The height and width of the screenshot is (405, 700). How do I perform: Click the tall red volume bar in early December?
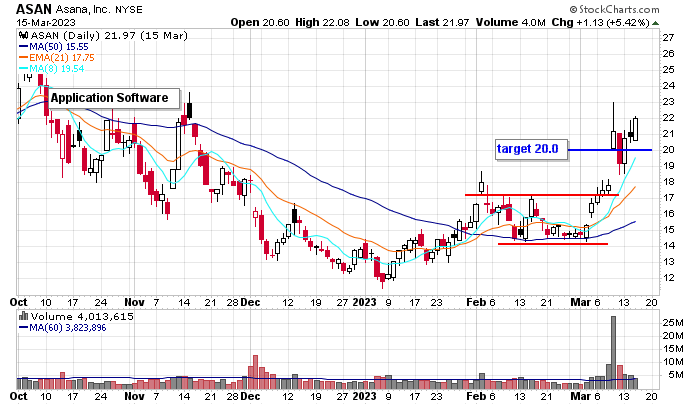pos(255,372)
